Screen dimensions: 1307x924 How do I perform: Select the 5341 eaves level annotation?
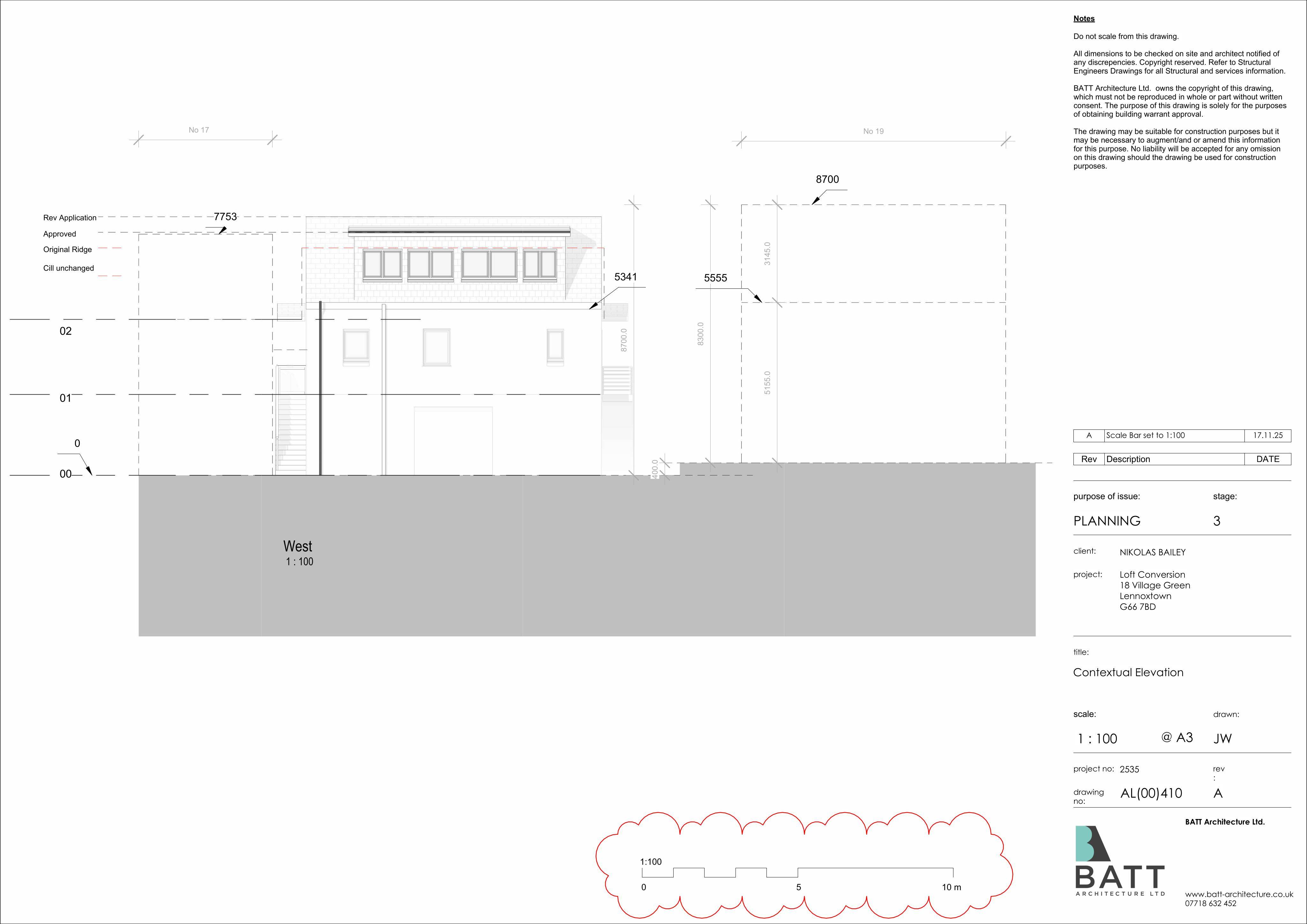click(x=626, y=277)
